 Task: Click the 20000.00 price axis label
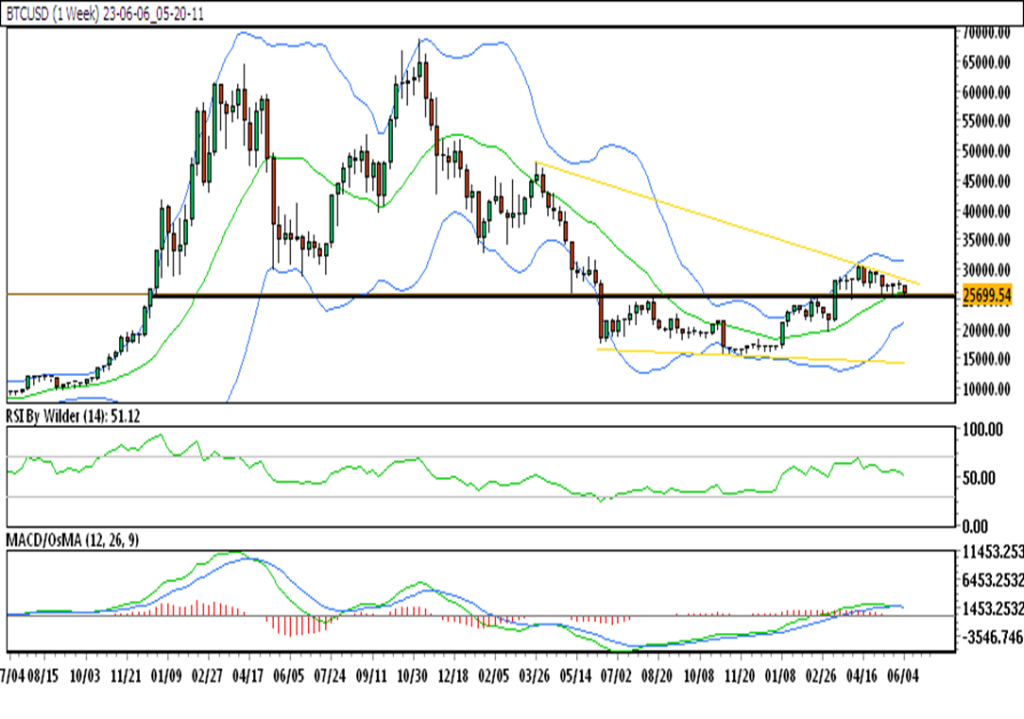[x=986, y=330]
